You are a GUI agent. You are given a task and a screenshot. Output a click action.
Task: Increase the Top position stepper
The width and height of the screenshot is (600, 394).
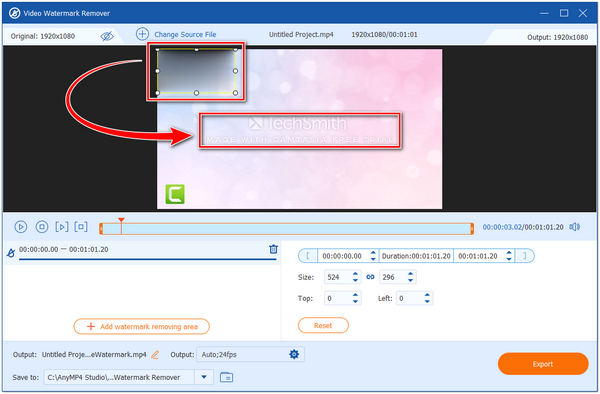355,295
